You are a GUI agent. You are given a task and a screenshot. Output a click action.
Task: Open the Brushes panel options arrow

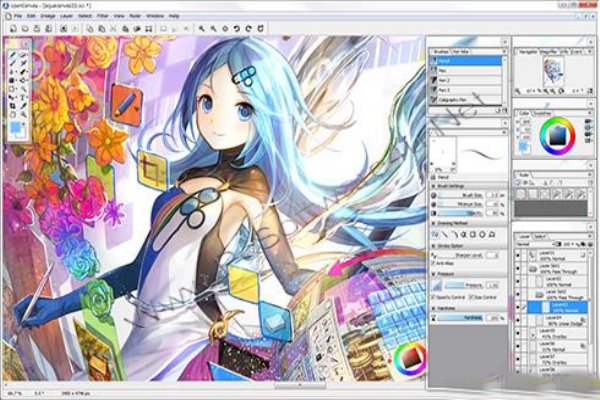click(504, 51)
